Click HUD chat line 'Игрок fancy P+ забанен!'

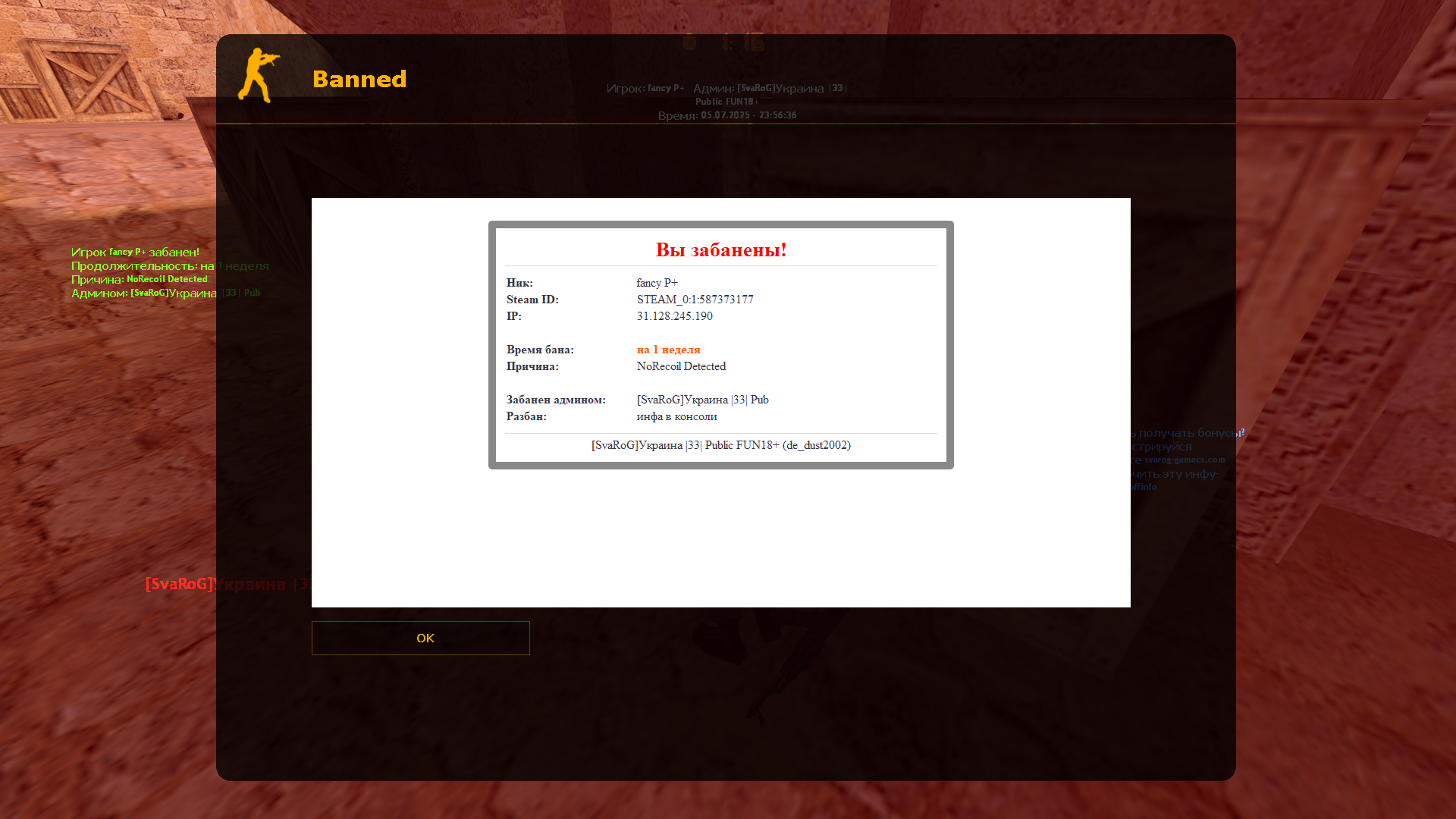point(135,252)
